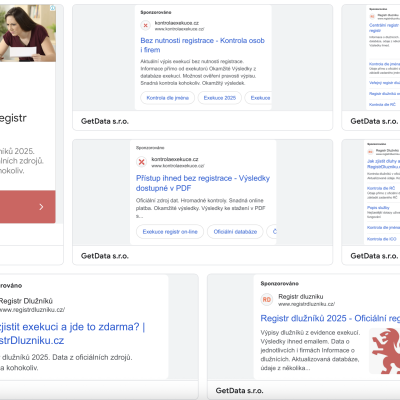
Task: Select the 'Exekuce 2025' chip
Action: click(220, 98)
